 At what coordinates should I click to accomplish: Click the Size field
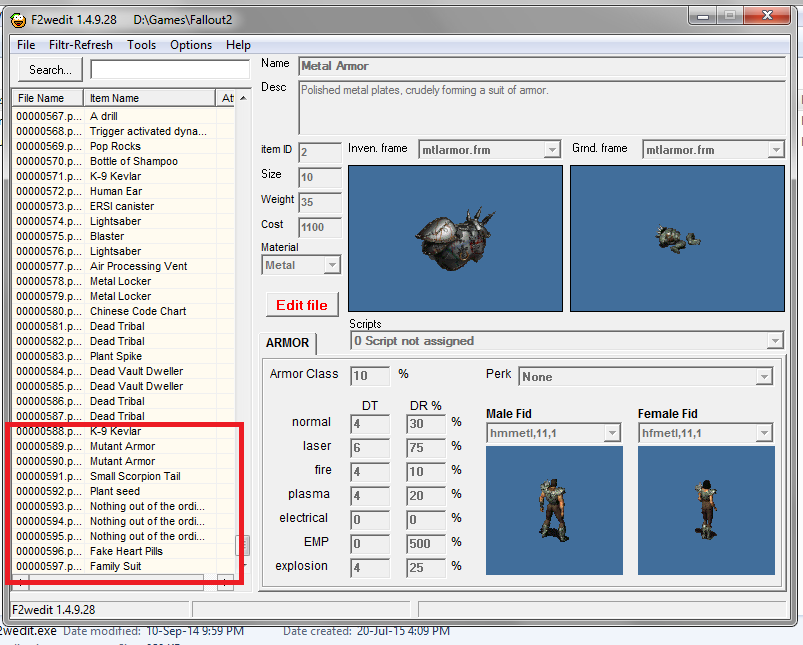(320, 177)
